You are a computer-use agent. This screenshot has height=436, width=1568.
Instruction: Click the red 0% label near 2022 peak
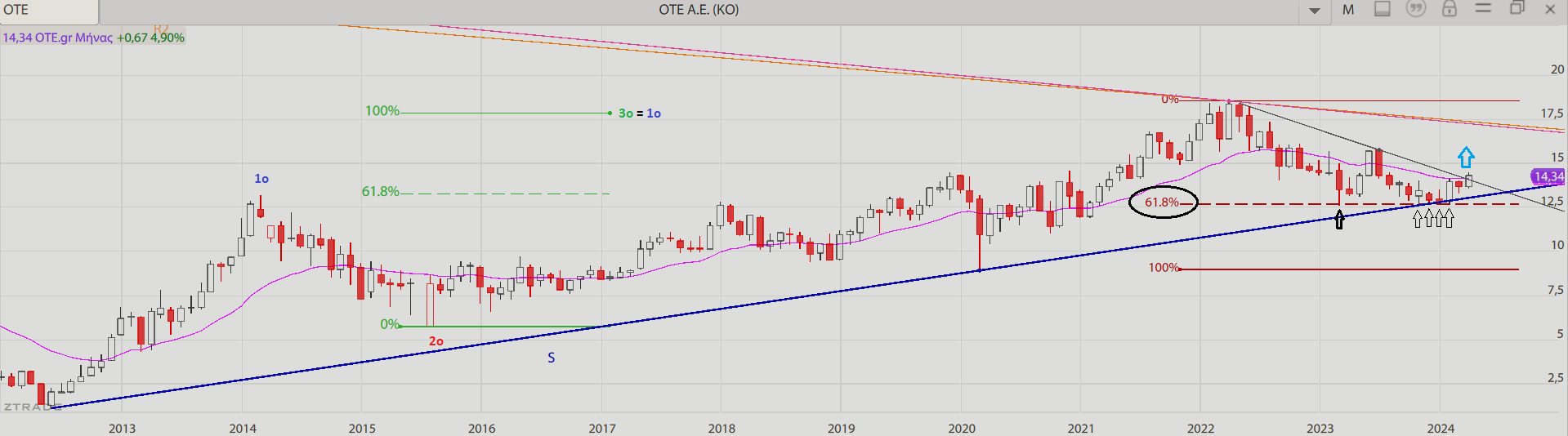tap(1170, 100)
